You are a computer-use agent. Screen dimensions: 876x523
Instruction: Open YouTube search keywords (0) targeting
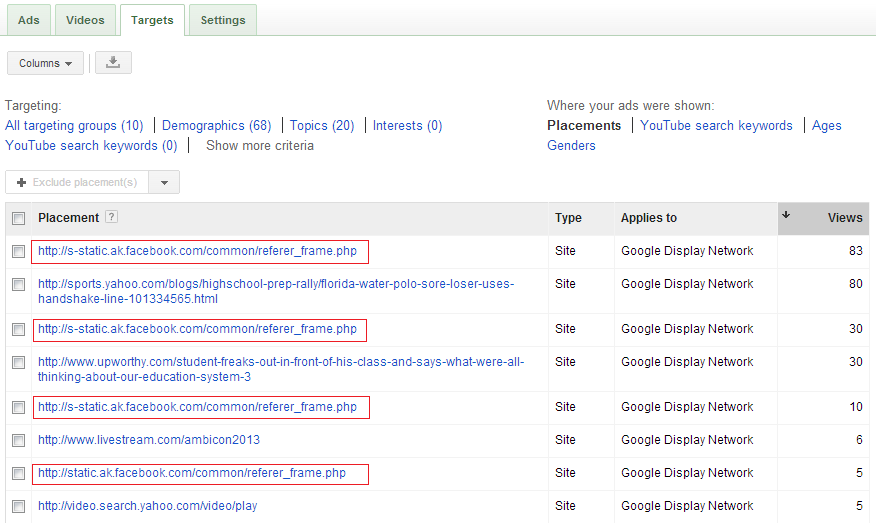91,146
